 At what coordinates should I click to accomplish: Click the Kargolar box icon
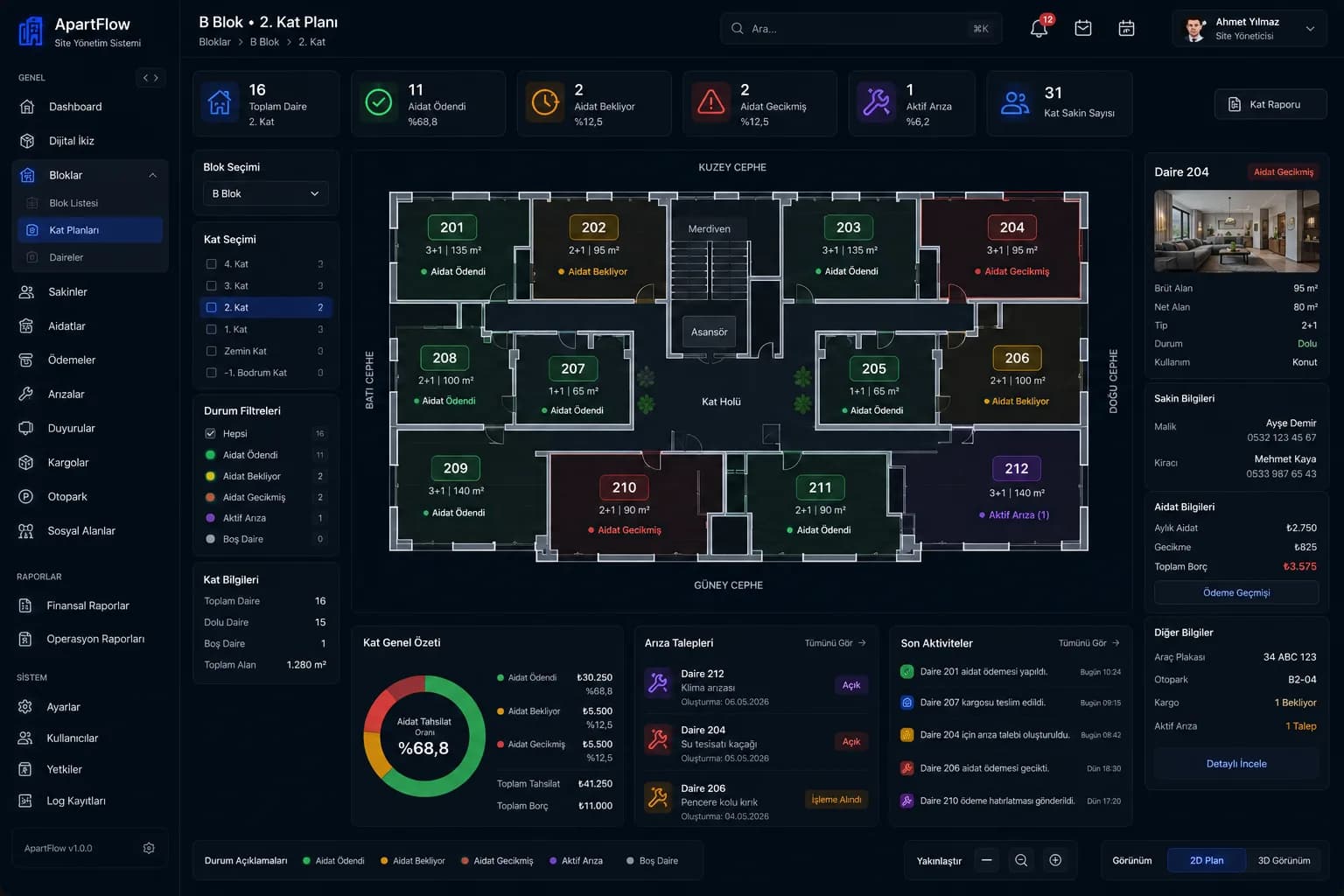click(26, 463)
